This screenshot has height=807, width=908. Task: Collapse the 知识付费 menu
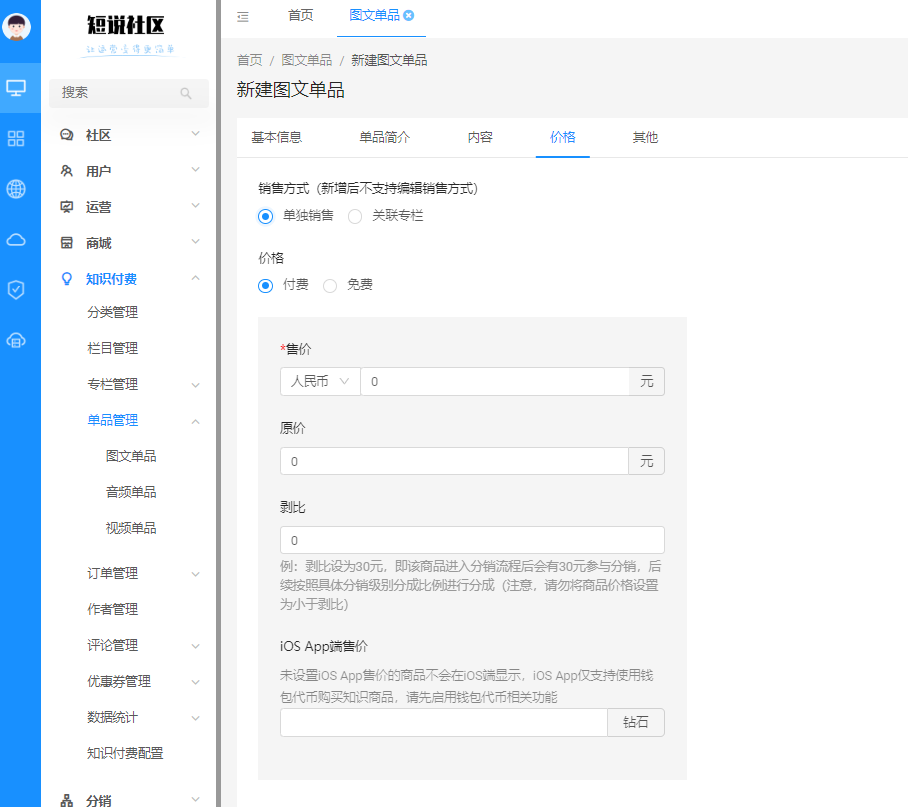coord(196,278)
